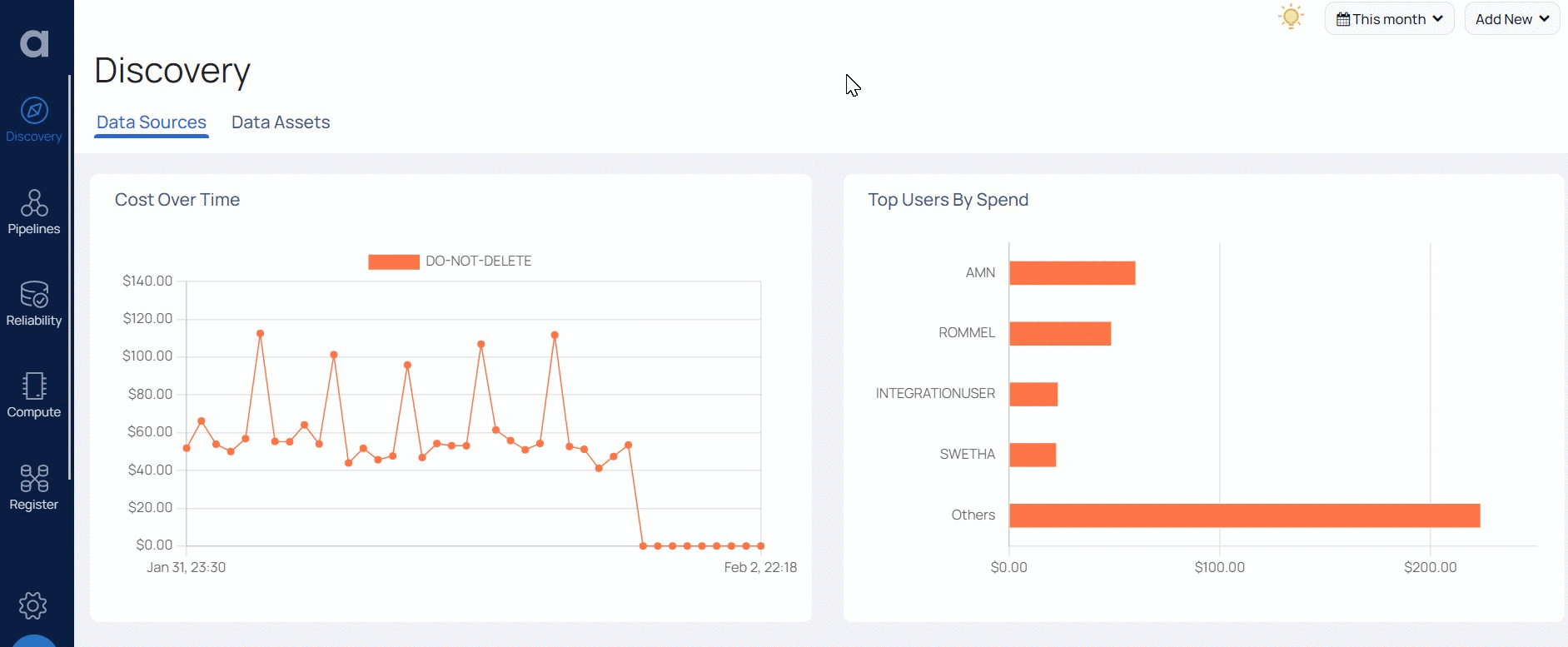Viewport: 1568px width, 647px height.
Task: Click the Others category label
Action: [x=973, y=515]
